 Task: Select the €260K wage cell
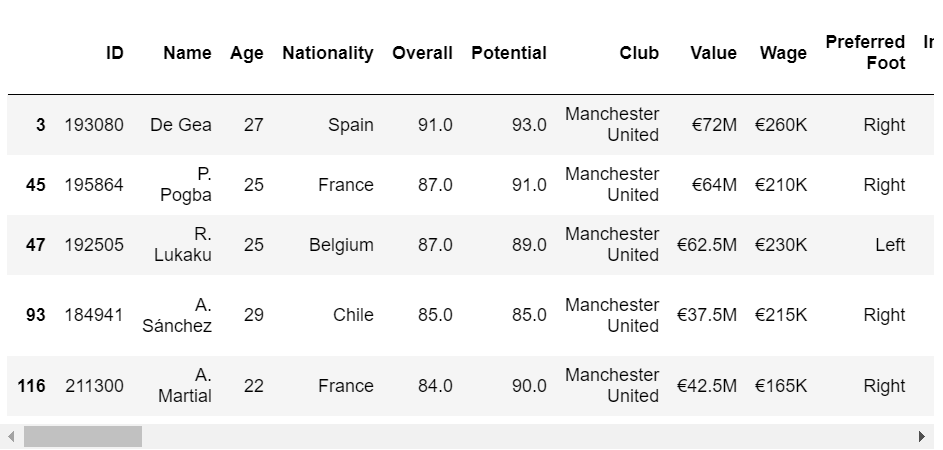[x=781, y=125]
